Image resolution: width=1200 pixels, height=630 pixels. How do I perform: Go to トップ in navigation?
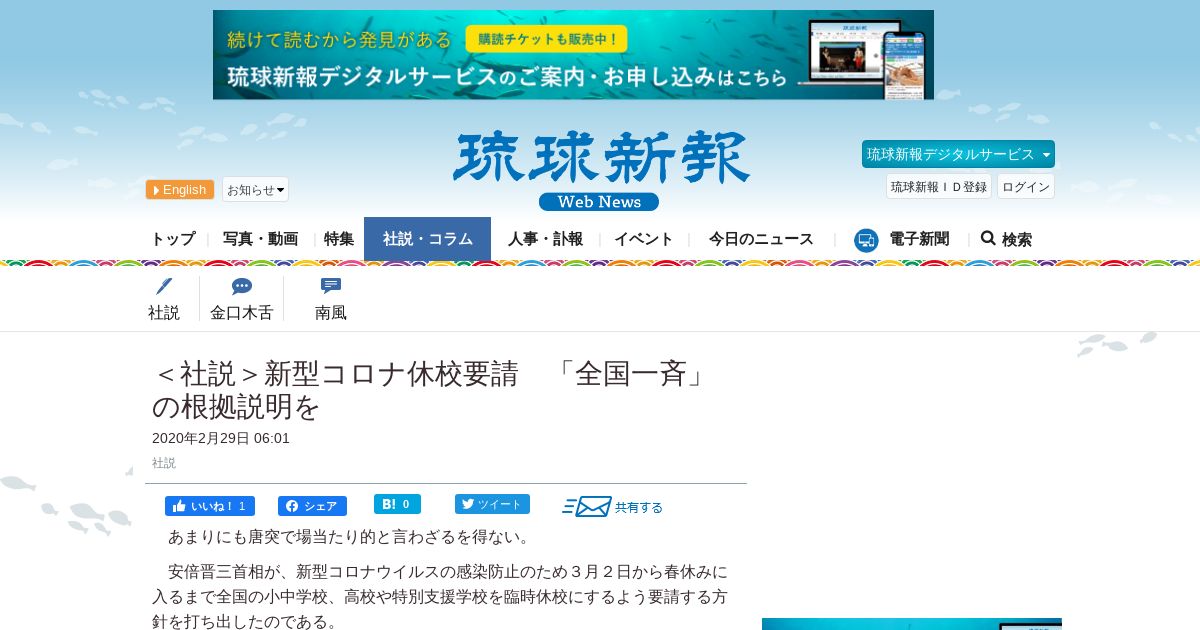point(173,239)
